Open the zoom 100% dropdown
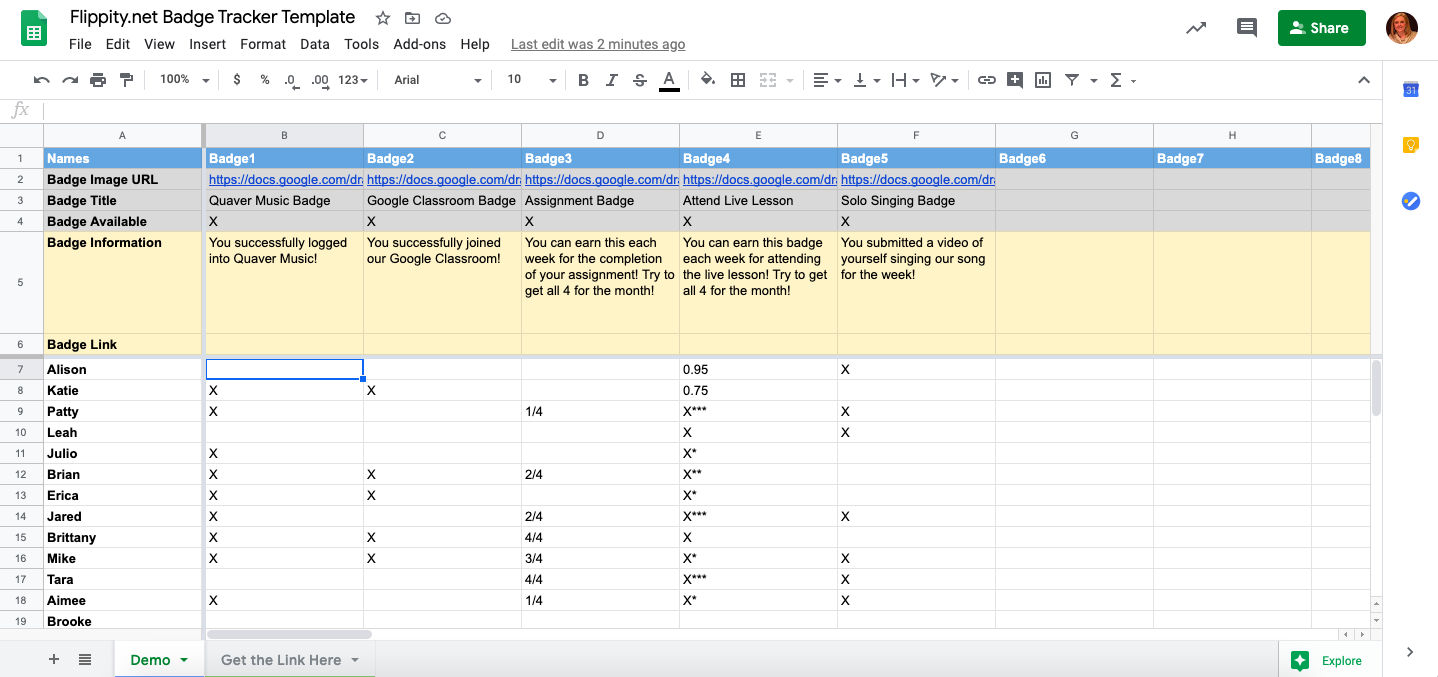 click(185, 80)
